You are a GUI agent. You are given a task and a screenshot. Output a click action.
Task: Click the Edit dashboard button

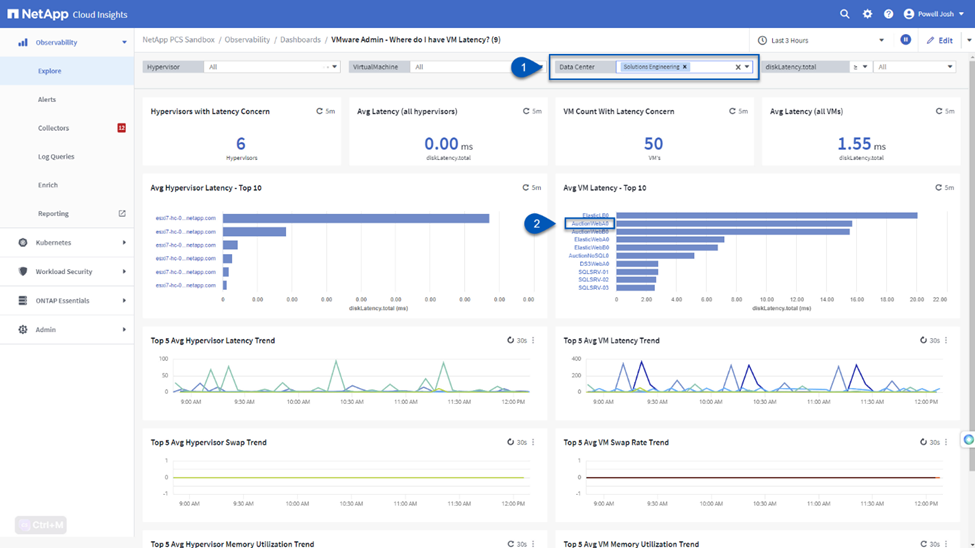coord(939,40)
